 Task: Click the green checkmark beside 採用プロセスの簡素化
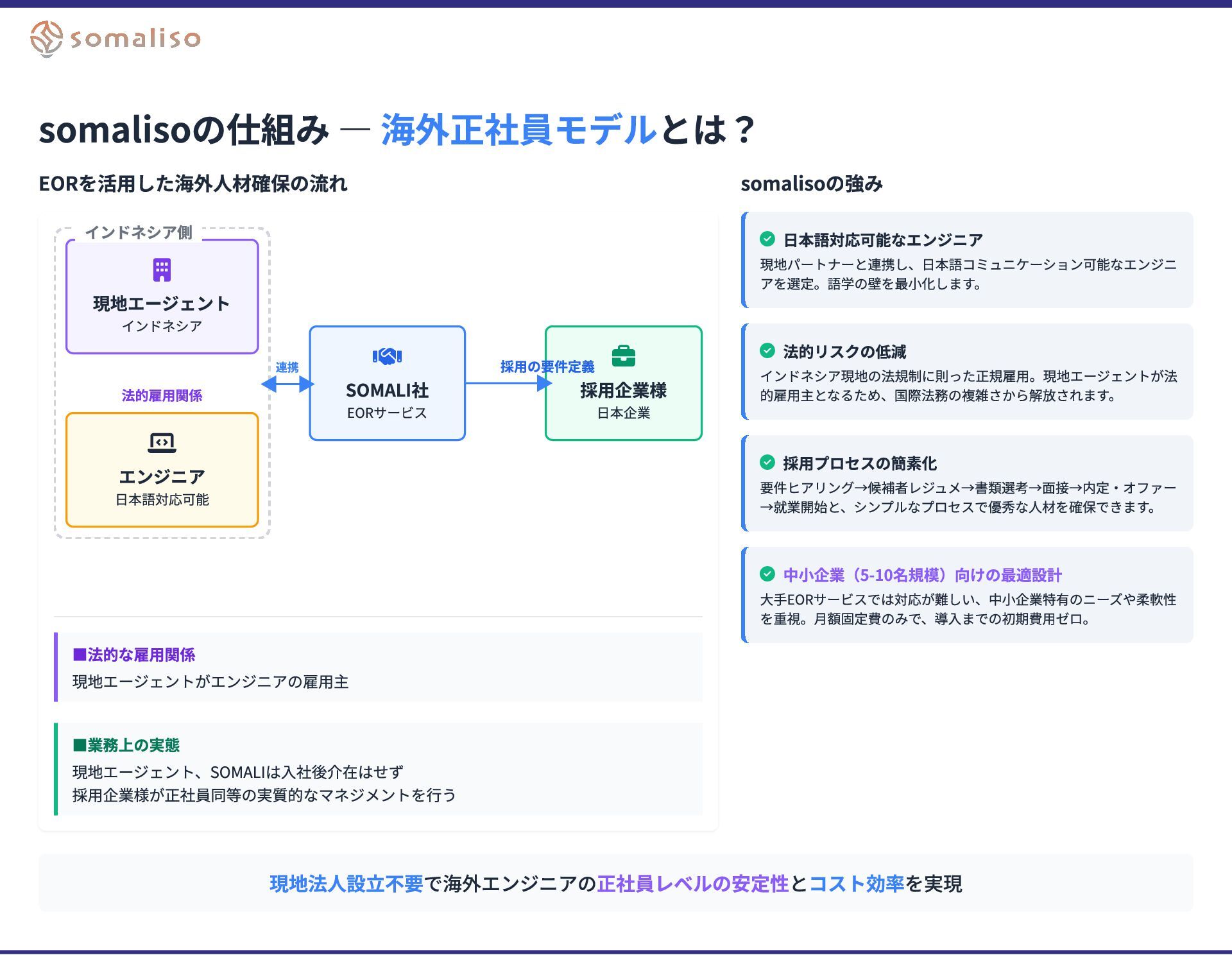[767, 462]
